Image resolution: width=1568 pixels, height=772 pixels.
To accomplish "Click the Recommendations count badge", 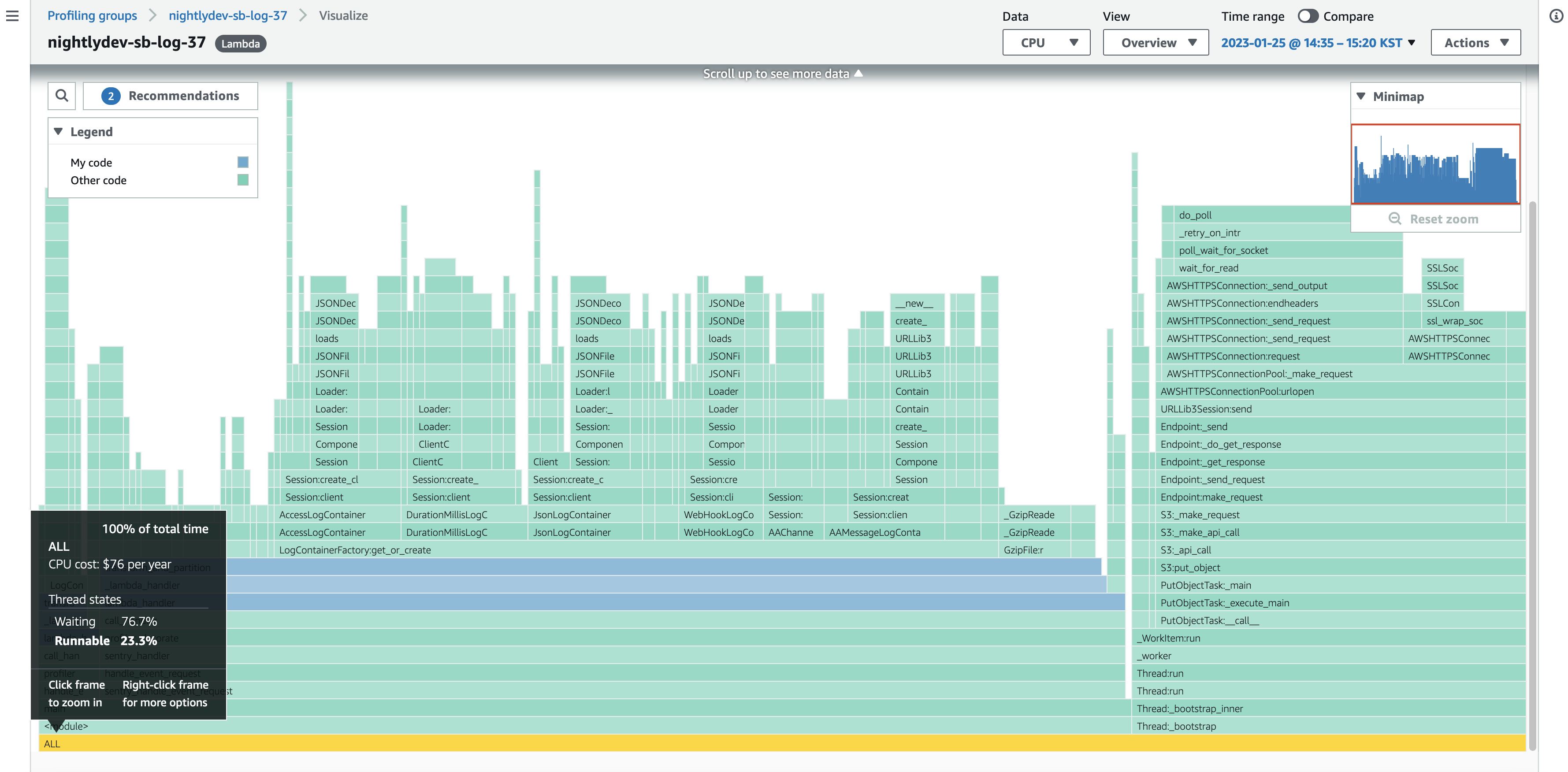I will (x=111, y=96).
